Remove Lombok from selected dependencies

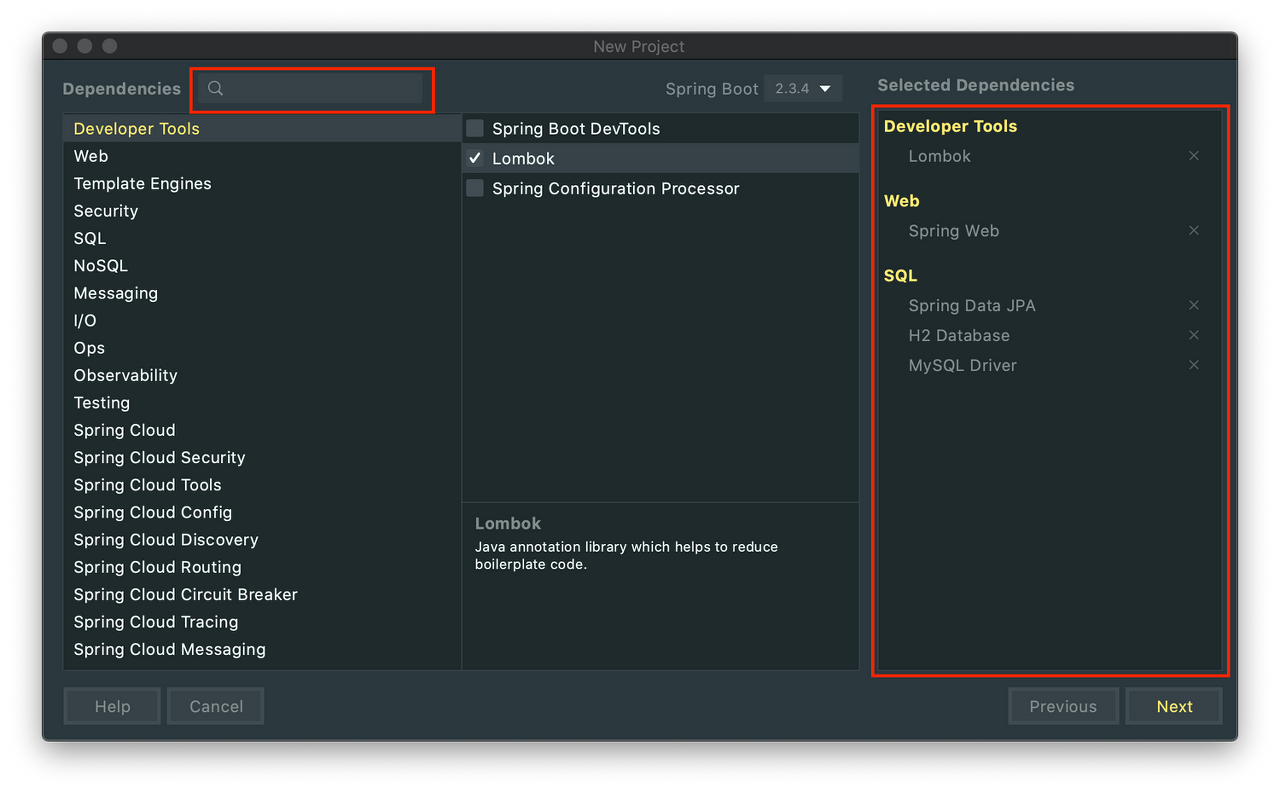click(1193, 156)
